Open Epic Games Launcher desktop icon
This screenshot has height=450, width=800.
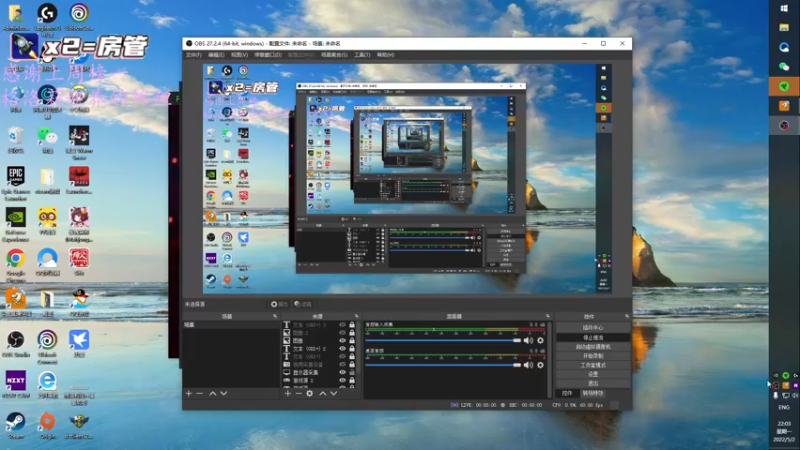[16, 183]
